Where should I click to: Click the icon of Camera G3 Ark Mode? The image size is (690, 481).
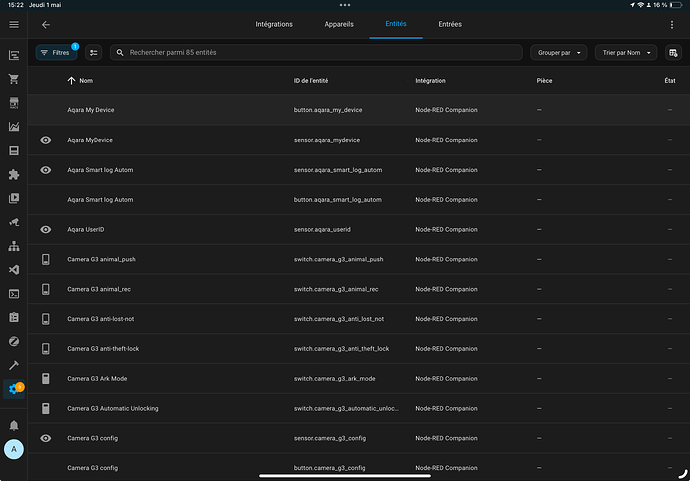click(46, 378)
